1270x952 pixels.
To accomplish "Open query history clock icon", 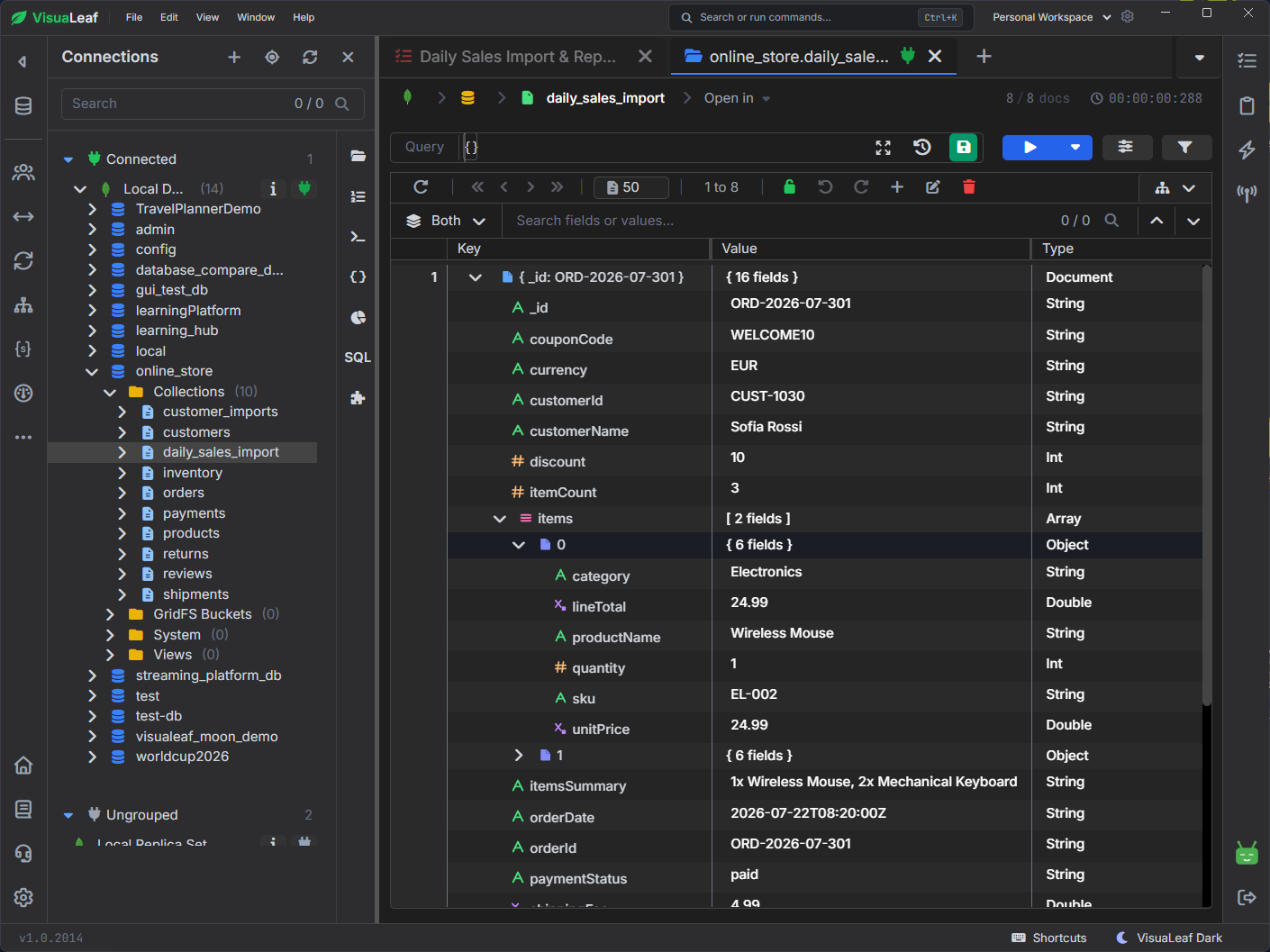I will (921, 147).
